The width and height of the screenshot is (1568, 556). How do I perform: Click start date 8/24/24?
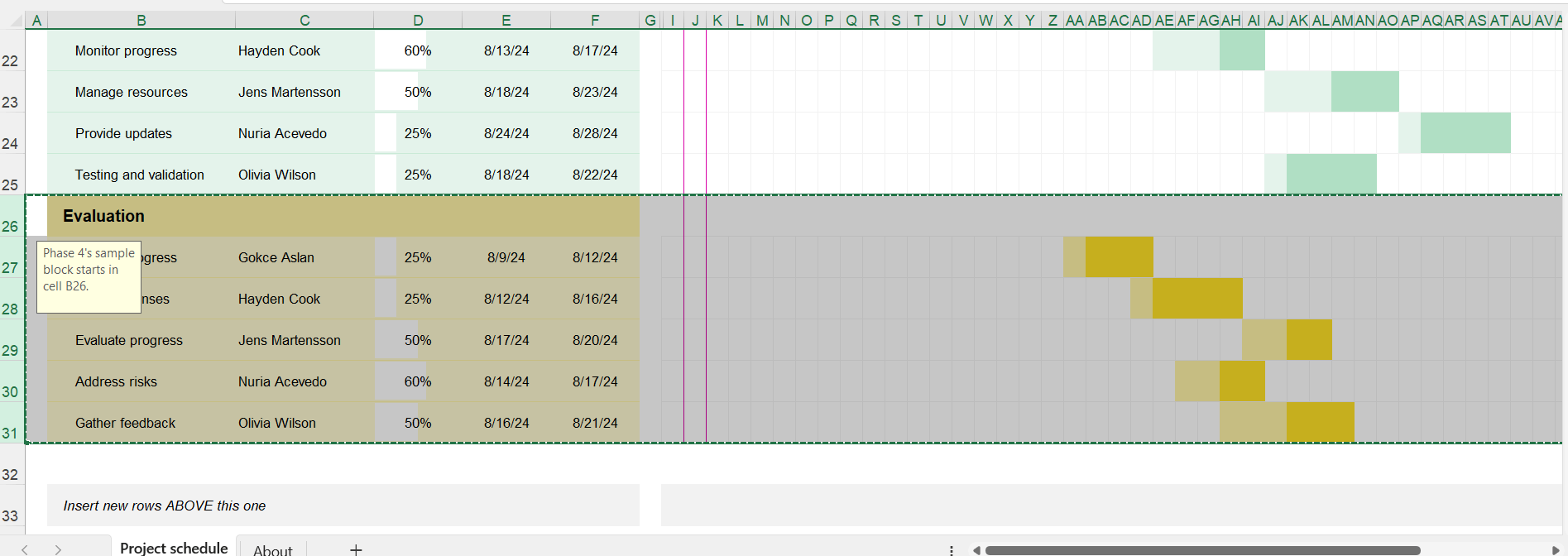click(506, 133)
